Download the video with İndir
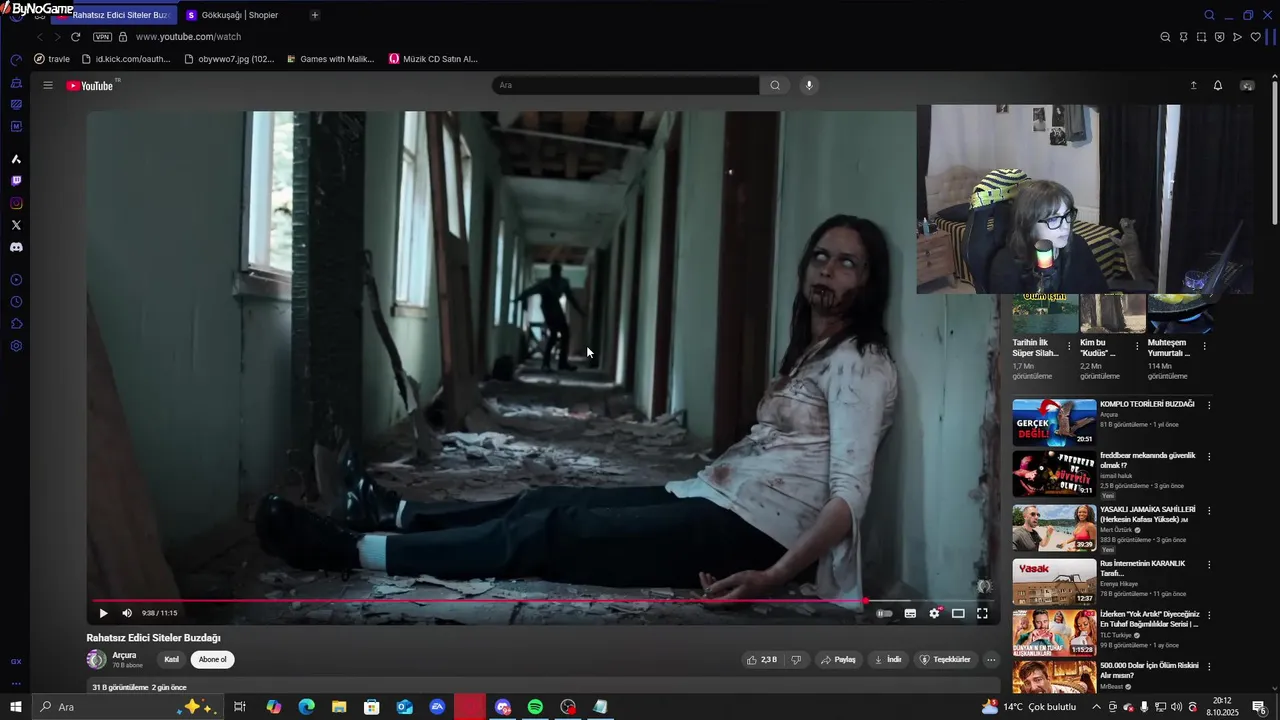 coord(888,660)
